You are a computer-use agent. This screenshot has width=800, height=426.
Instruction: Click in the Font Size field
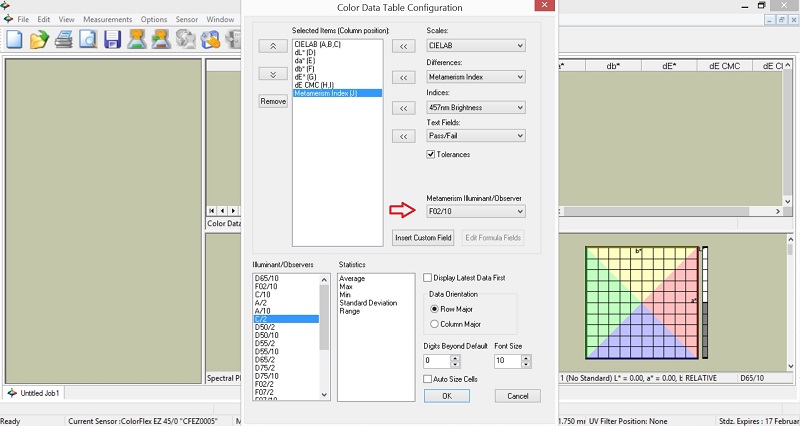[508, 361]
